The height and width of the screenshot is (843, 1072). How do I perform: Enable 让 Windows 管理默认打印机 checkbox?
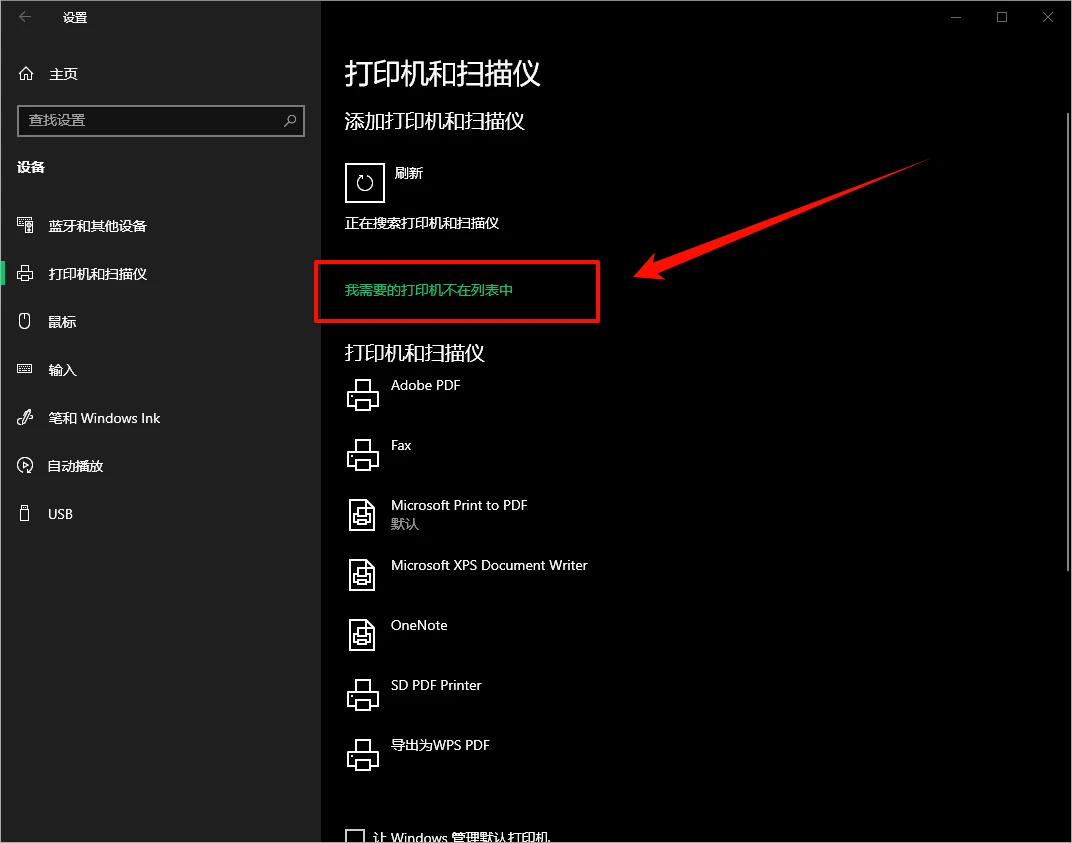355,835
